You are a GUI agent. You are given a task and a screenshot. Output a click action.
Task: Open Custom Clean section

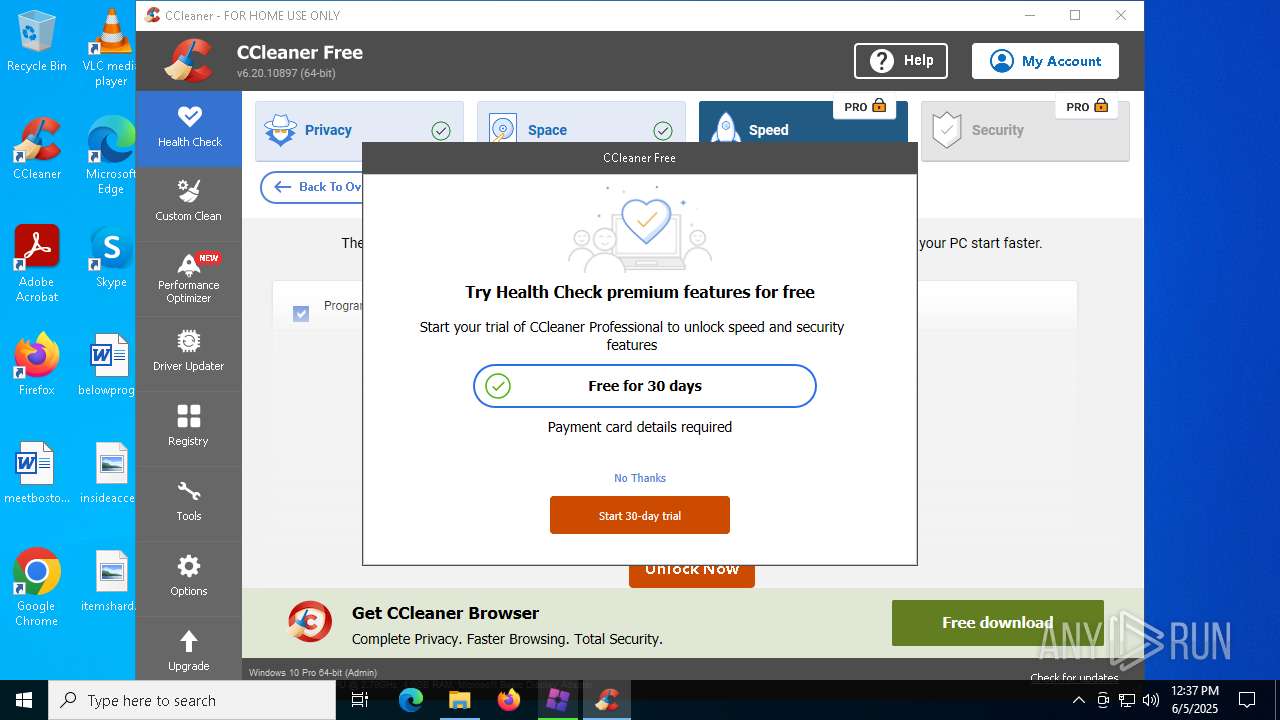click(189, 202)
